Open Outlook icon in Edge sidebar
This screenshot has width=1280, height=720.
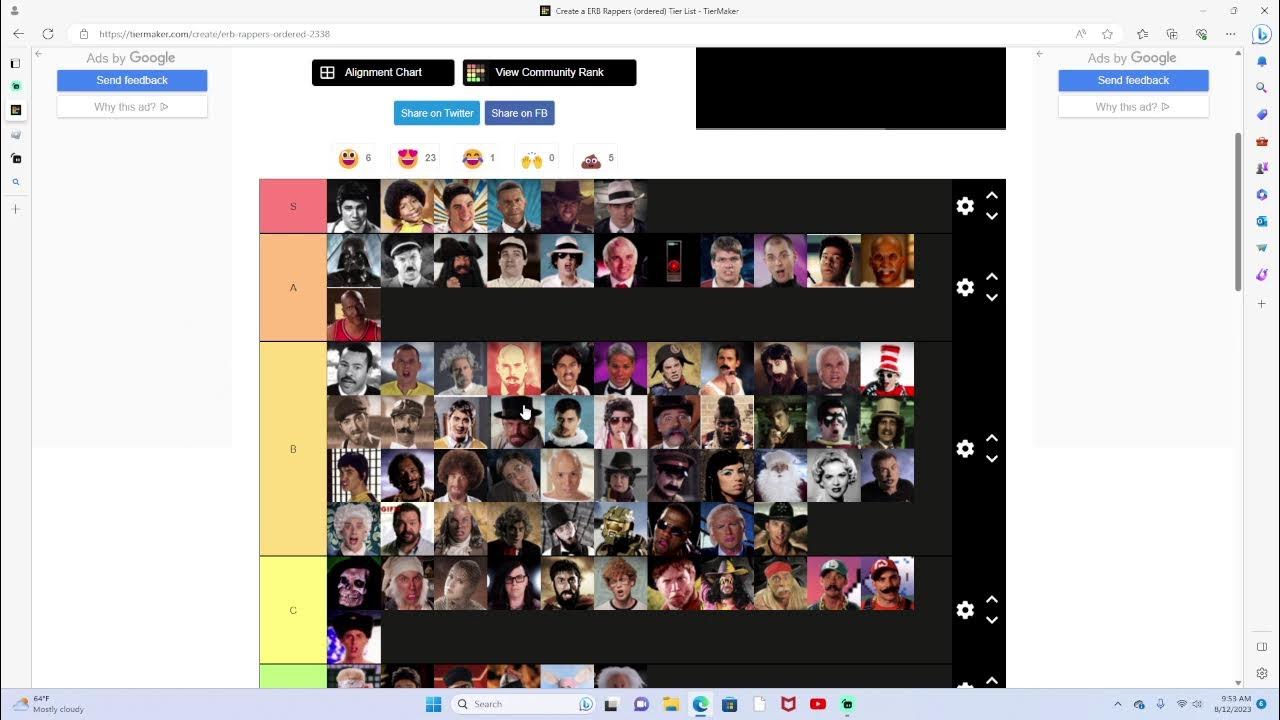click(x=1262, y=222)
